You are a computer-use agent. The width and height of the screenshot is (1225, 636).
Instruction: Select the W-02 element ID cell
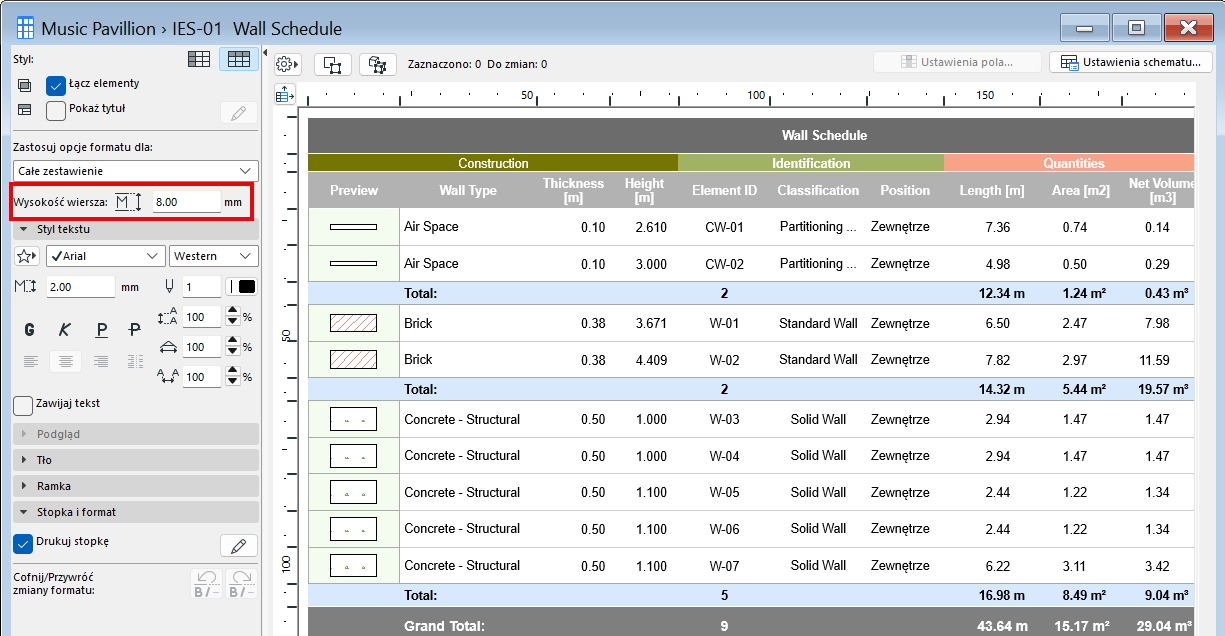724,360
